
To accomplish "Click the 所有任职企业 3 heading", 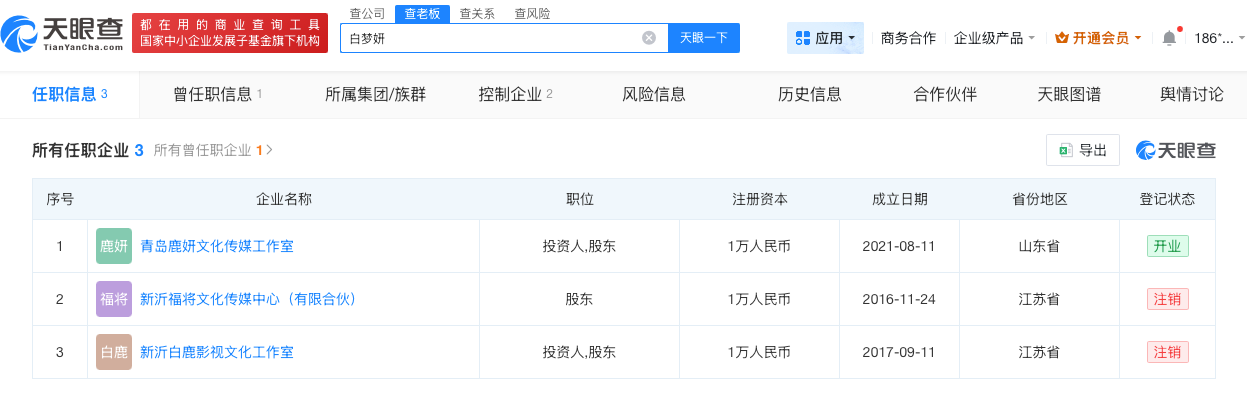I will tap(88, 150).
